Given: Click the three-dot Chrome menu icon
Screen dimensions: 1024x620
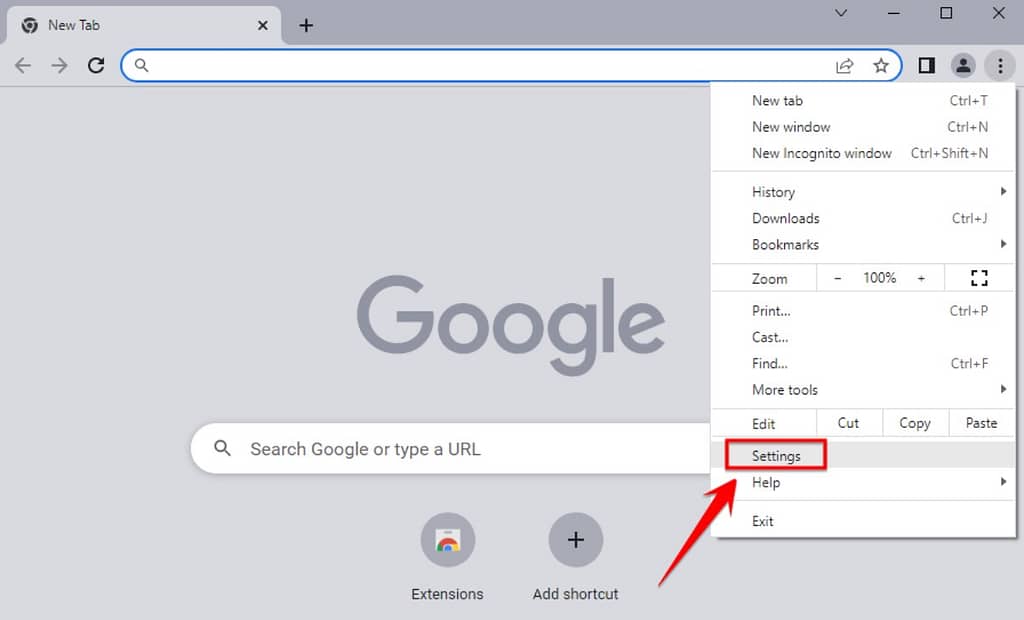Looking at the screenshot, I should (x=1000, y=65).
